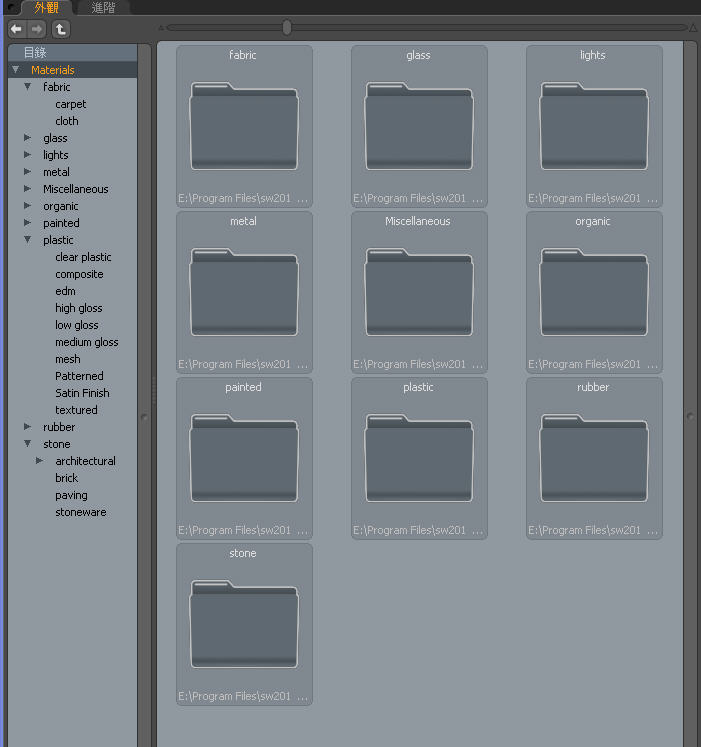The height and width of the screenshot is (747, 701).
Task: Open the fabric folder thumbnail
Action: pos(244,126)
